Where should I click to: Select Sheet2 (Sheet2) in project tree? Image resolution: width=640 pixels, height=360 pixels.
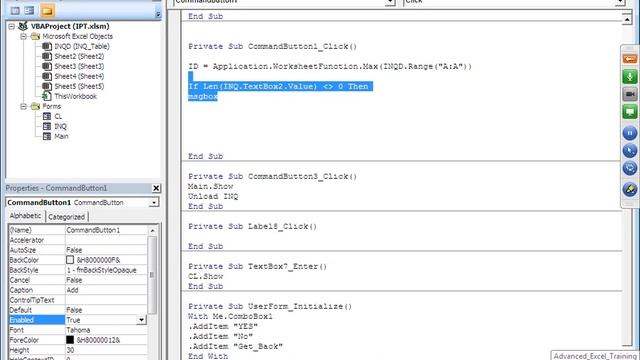coord(79,56)
